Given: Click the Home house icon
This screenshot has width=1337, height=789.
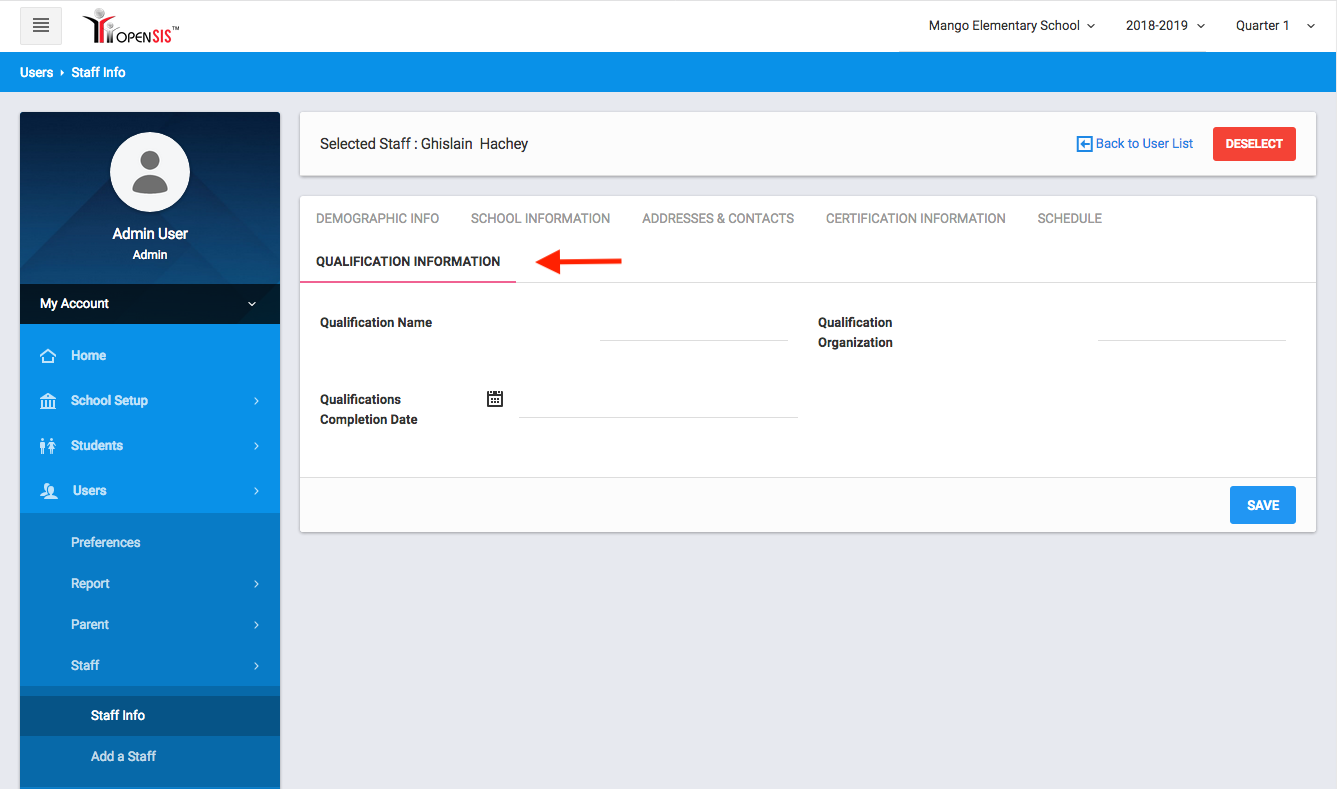Looking at the screenshot, I should click(x=47, y=356).
